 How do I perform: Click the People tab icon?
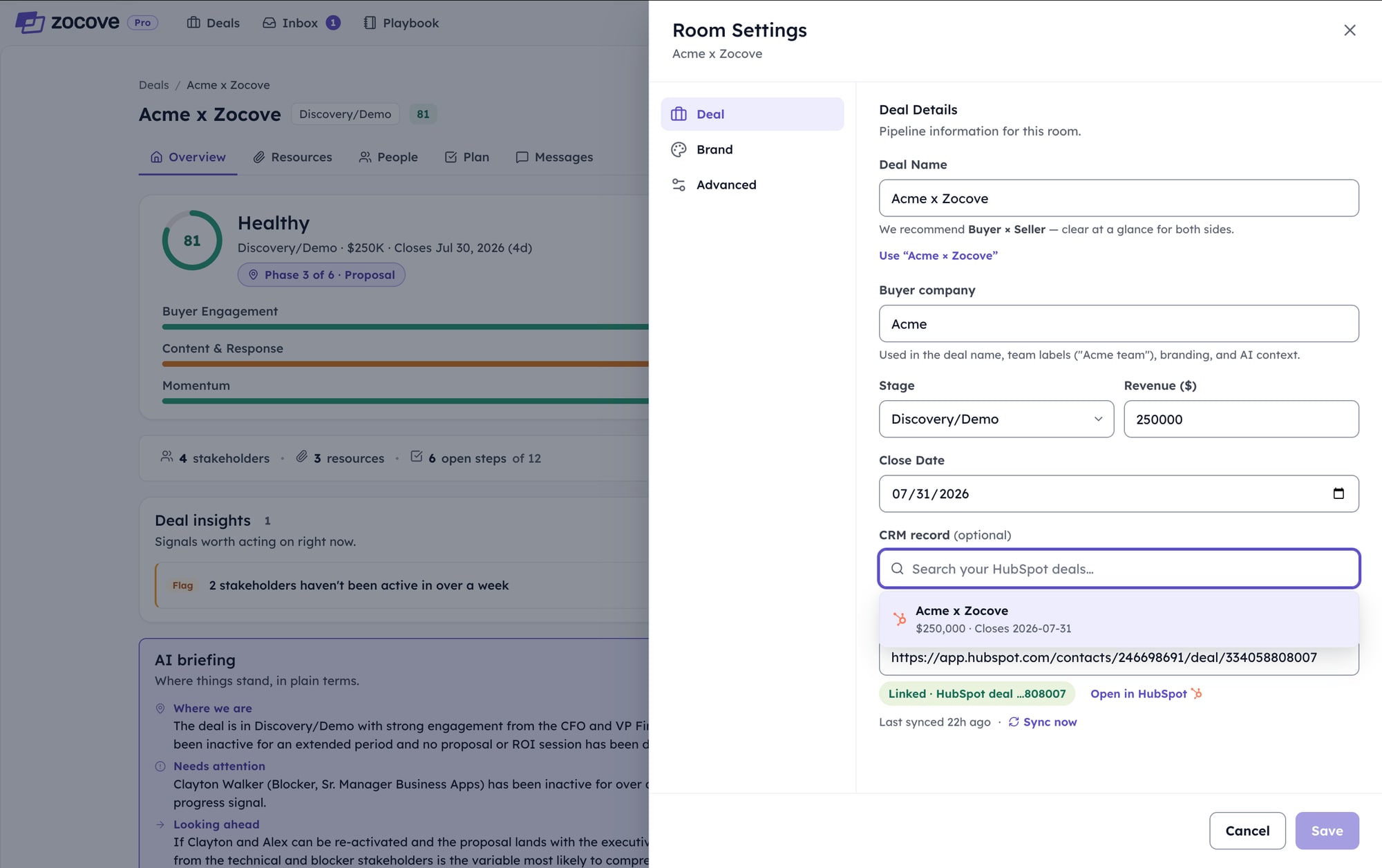(x=365, y=157)
